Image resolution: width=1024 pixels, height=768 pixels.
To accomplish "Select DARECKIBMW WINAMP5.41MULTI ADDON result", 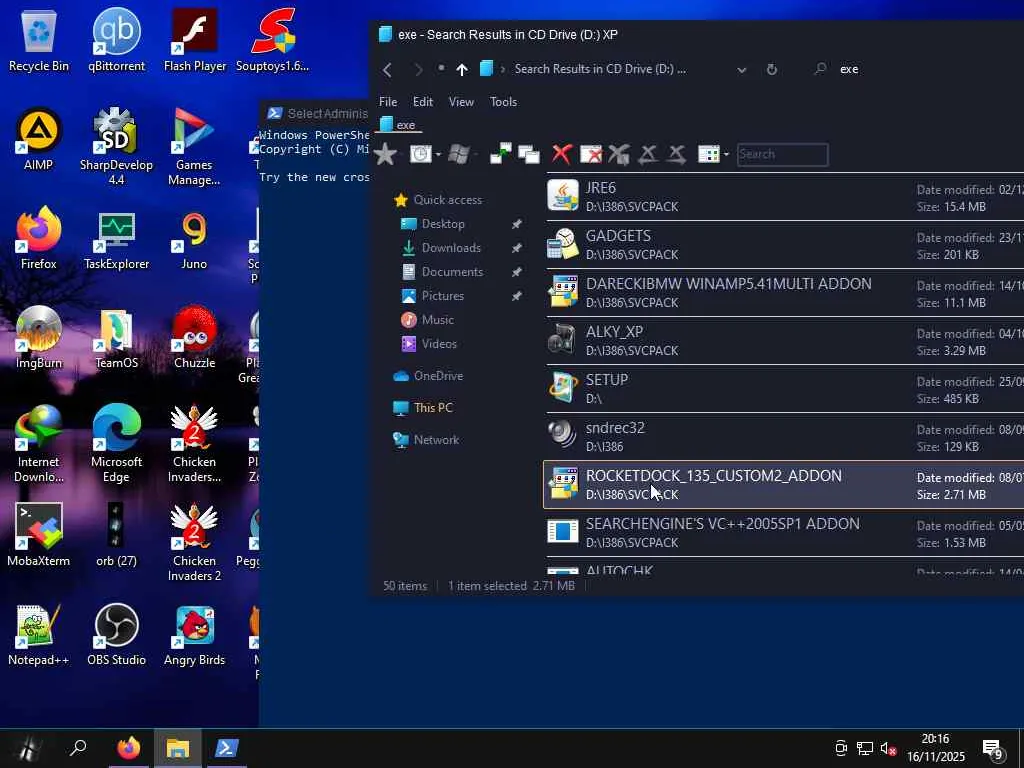I will (784, 293).
